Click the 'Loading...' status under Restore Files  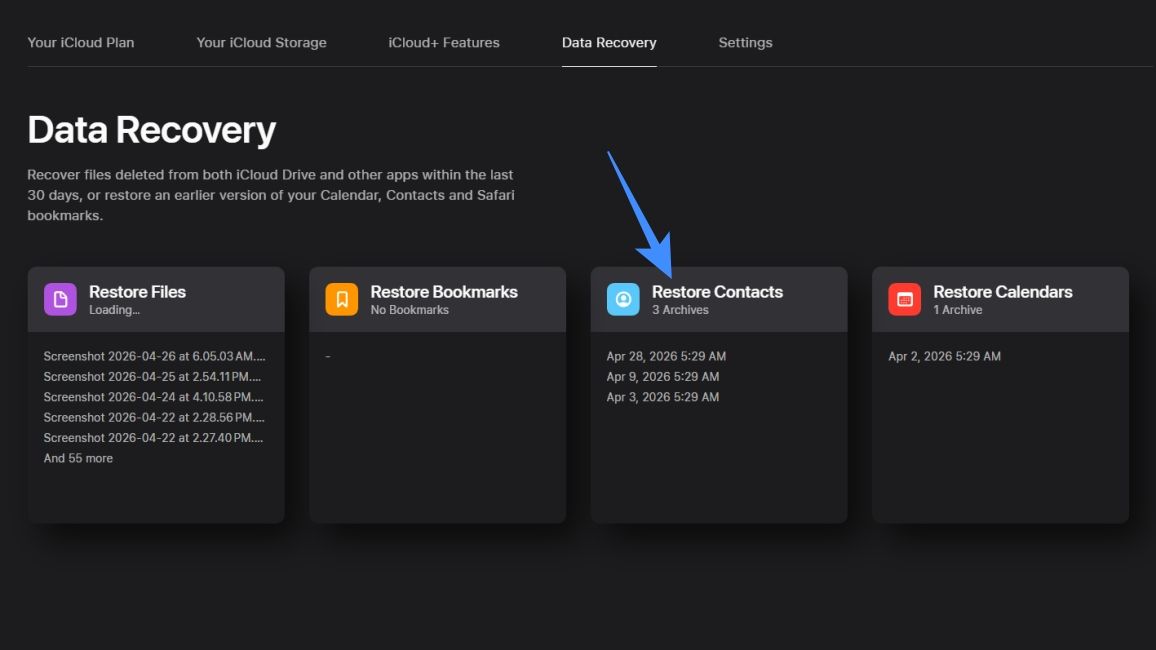pyautogui.click(x=114, y=310)
